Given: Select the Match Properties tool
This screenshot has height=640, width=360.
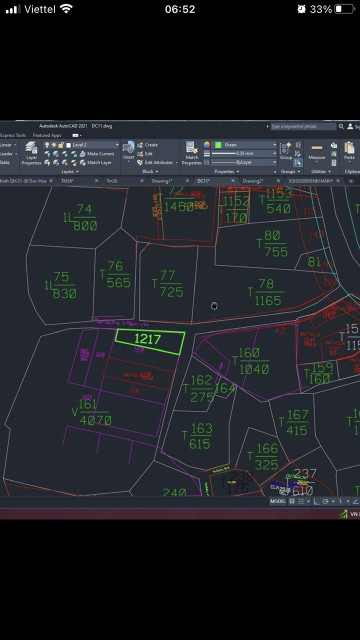Looking at the screenshot, I should [x=191, y=153].
